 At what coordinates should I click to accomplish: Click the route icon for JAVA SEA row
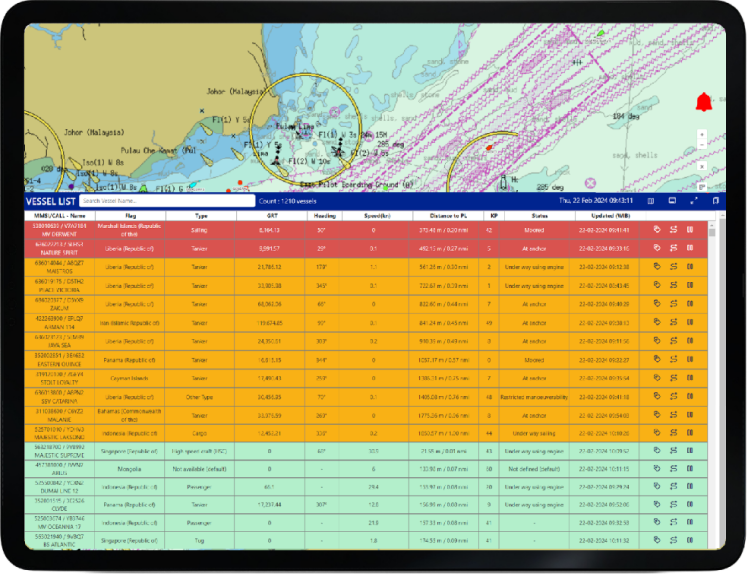pyautogui.click(x=674, y=341)
